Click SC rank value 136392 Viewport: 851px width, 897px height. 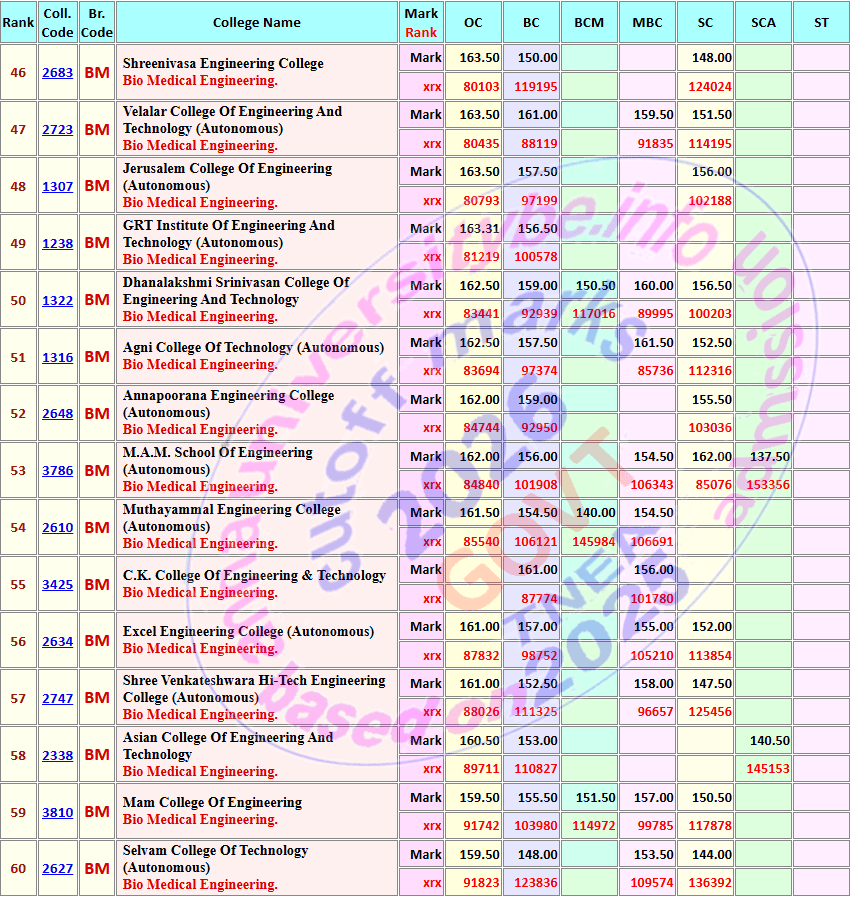[710, 883]
